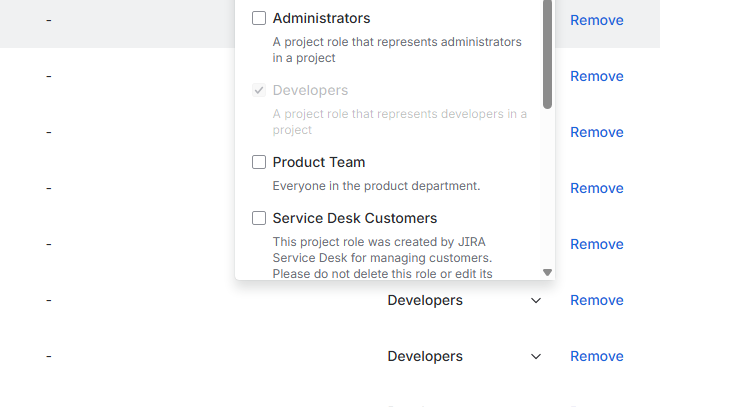Image resolution: width=744 pixels, height=407 pixels.
Task: Tick the Product Team checkbox
Action: tap(259, 162)
